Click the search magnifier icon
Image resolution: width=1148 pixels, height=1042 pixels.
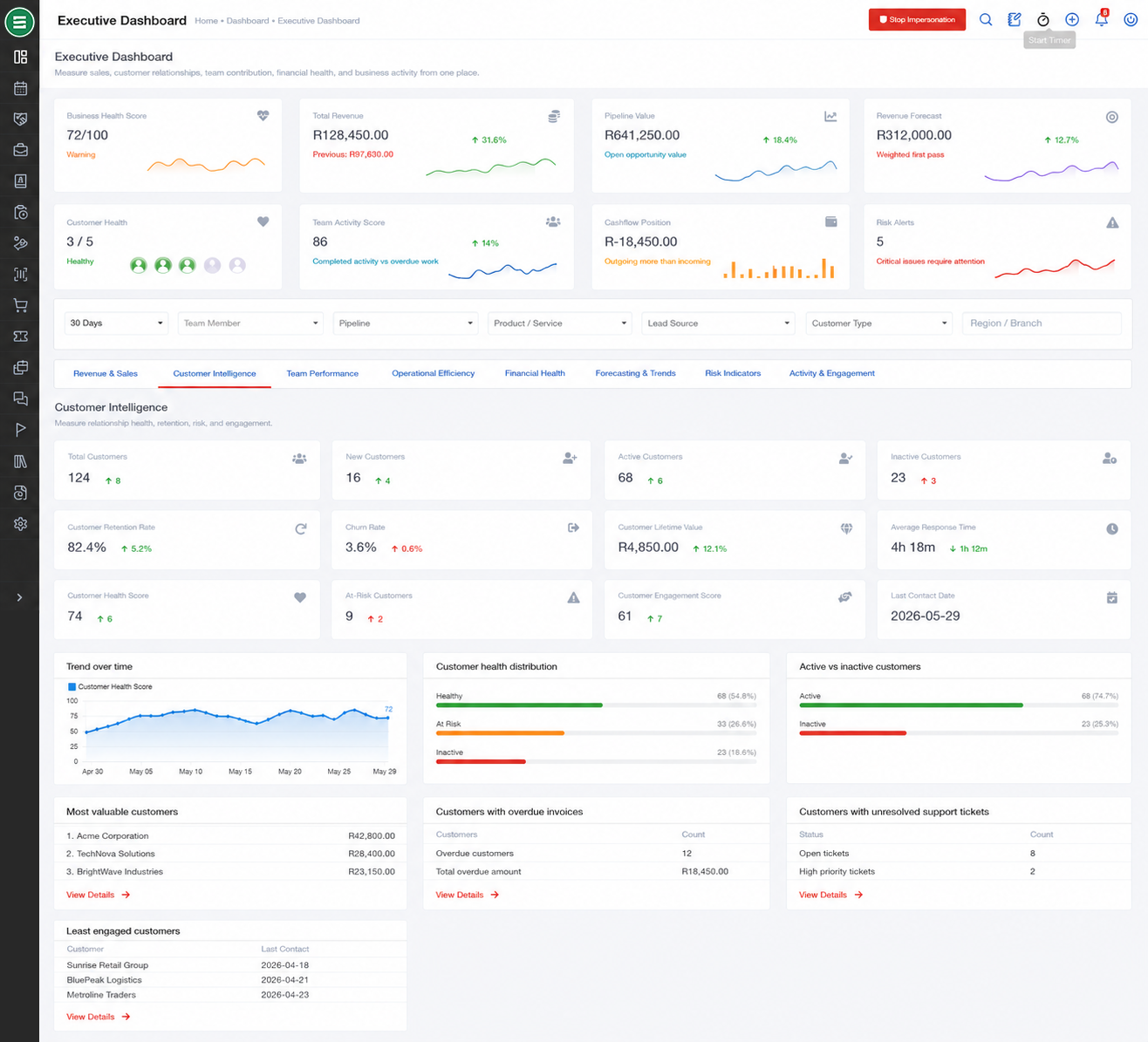coord(986,19)
